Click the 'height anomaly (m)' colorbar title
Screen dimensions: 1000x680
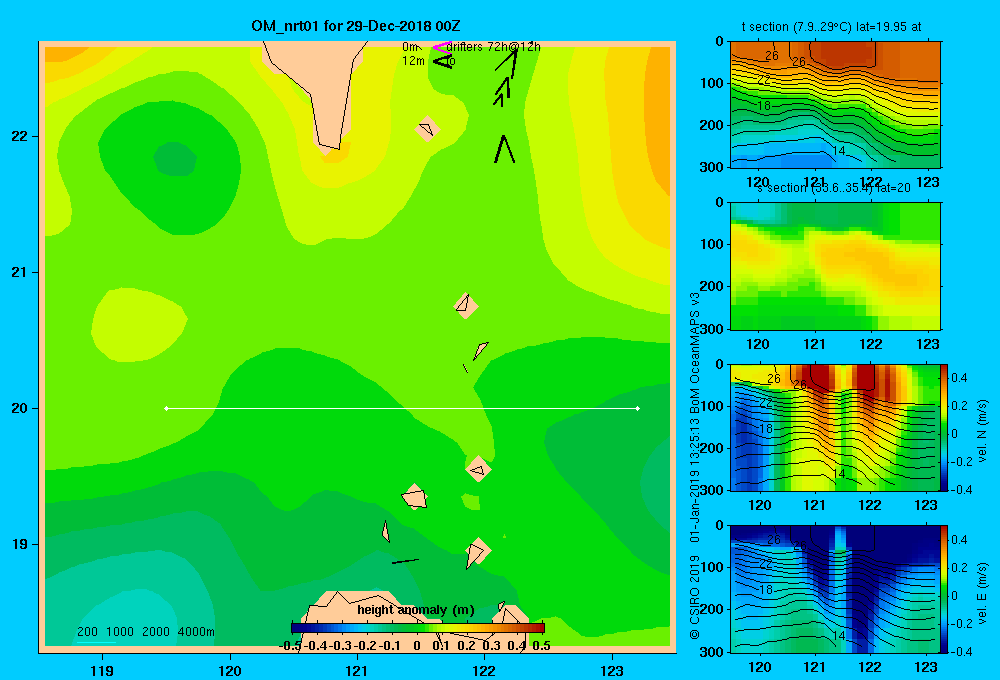point(416,610)
